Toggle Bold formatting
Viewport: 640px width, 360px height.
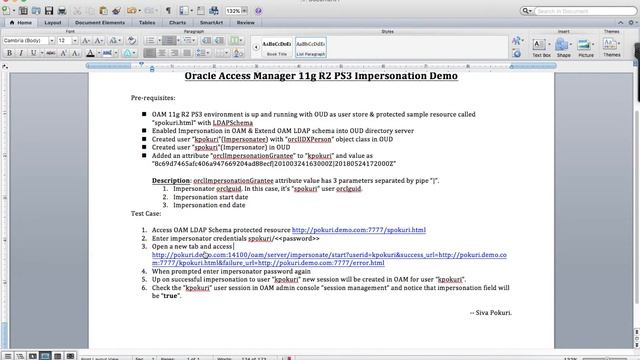point(9,53)
